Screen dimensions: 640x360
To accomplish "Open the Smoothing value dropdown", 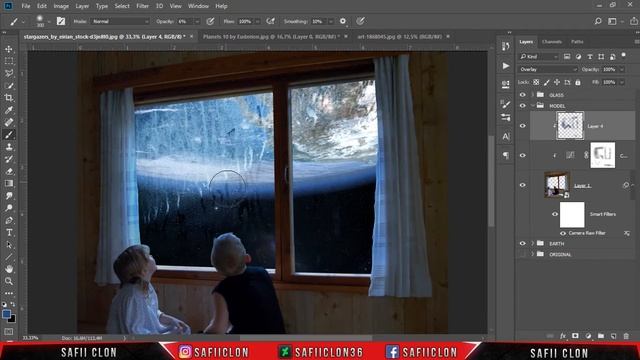I will click(x=331, y=21).
